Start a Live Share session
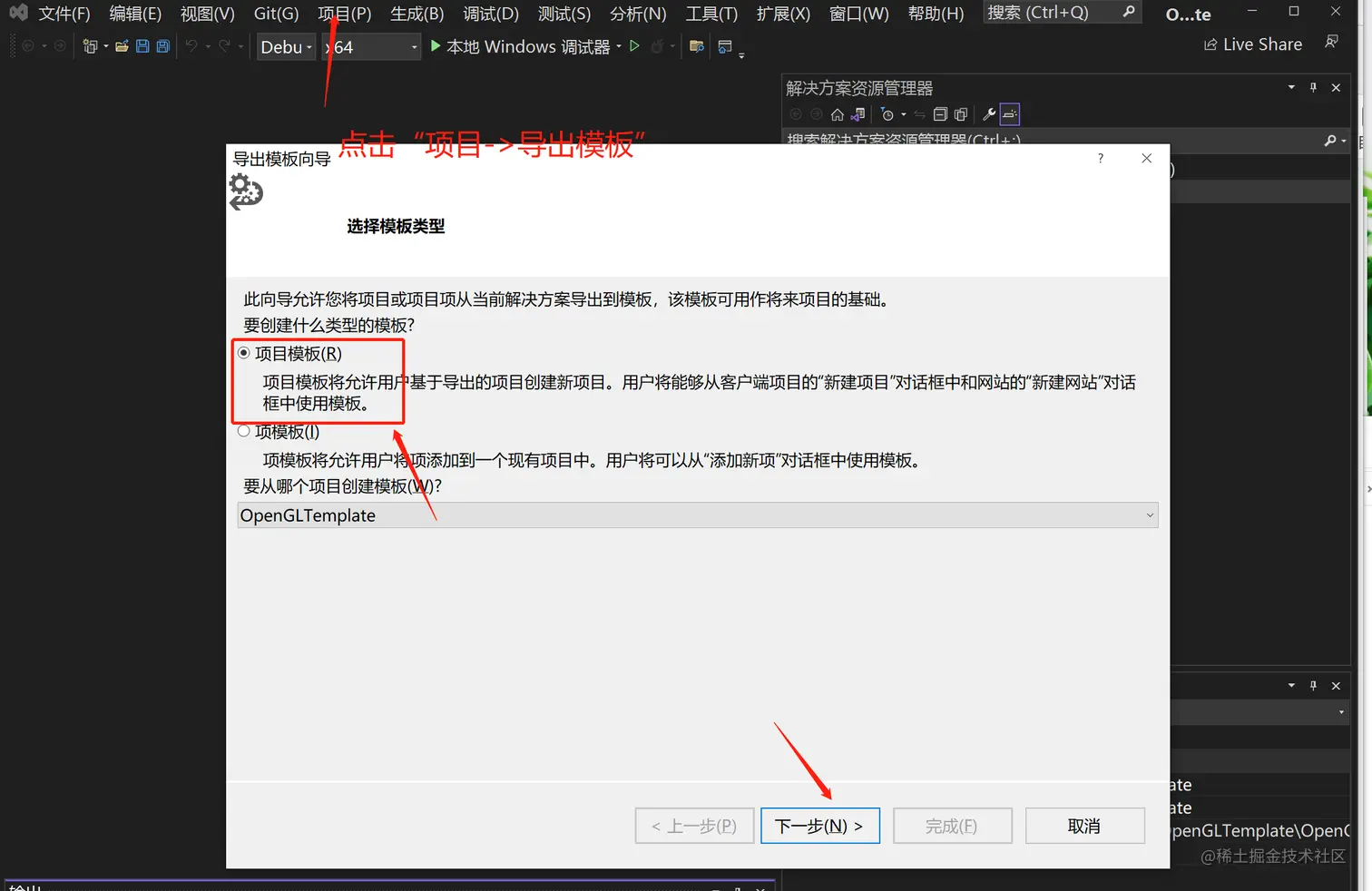The height and width of the screenshot is (891, 1372). click(x=1252, y=44)
